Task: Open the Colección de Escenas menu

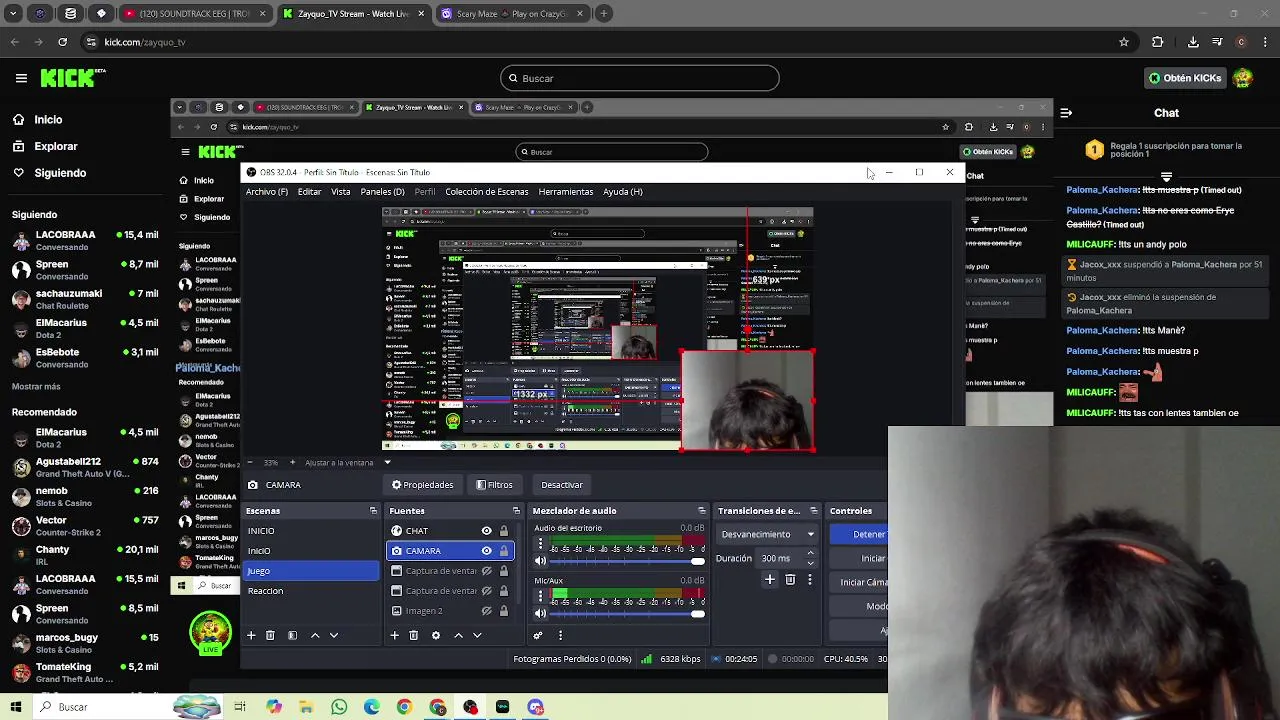Action: (x=487, y=192)
